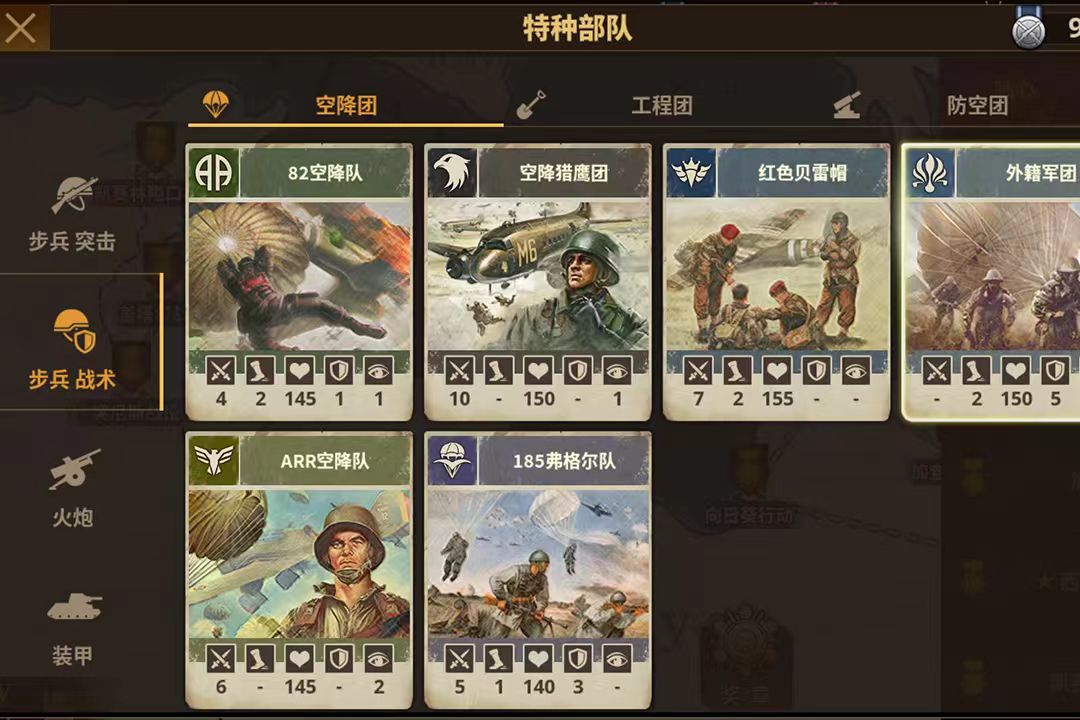Click the shovel icon beside 工程团

pyautogui.click(x=531, y=105)
